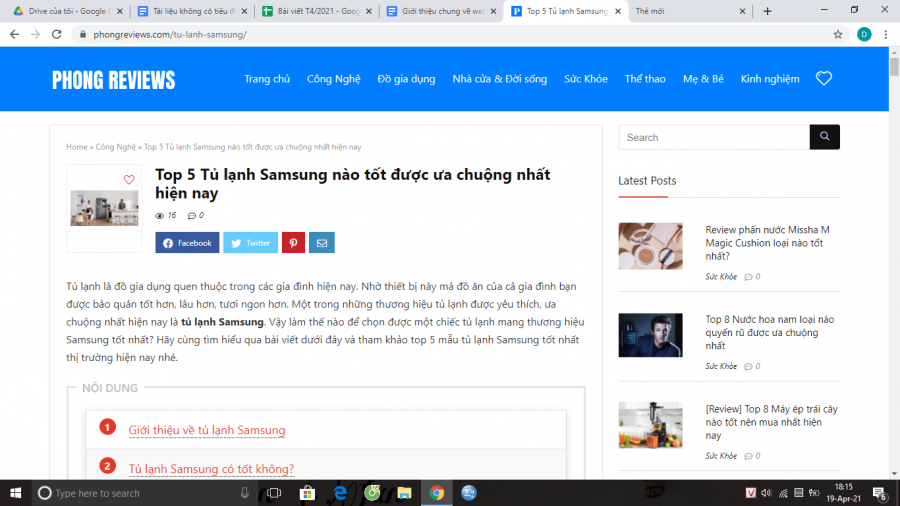Image resolution: width=900 pixels, height=506 pixels.
Task: Open the Công Nghệ menu item
Action: (x=333, y=79)
